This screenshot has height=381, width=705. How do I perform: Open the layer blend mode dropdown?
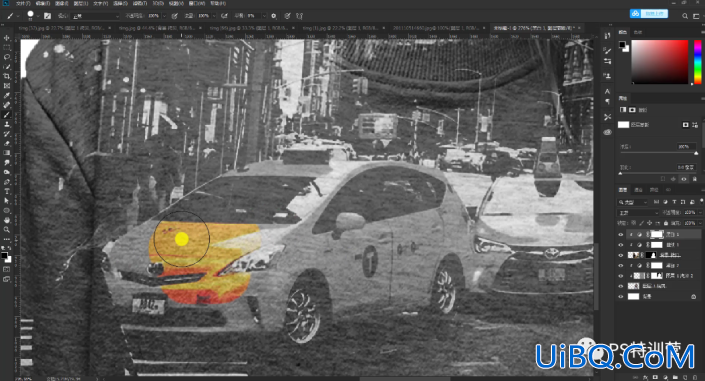pyautogui.click(x=638, y=212)
